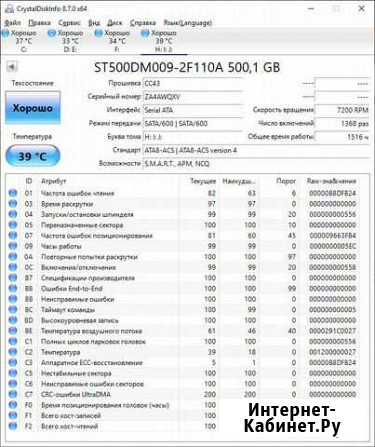Click the Raw-значения column header
This screenshot has height=447, width=375.
(331, 181)
